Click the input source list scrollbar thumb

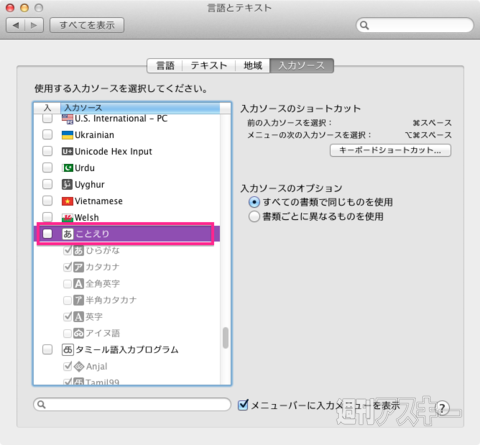226,338
